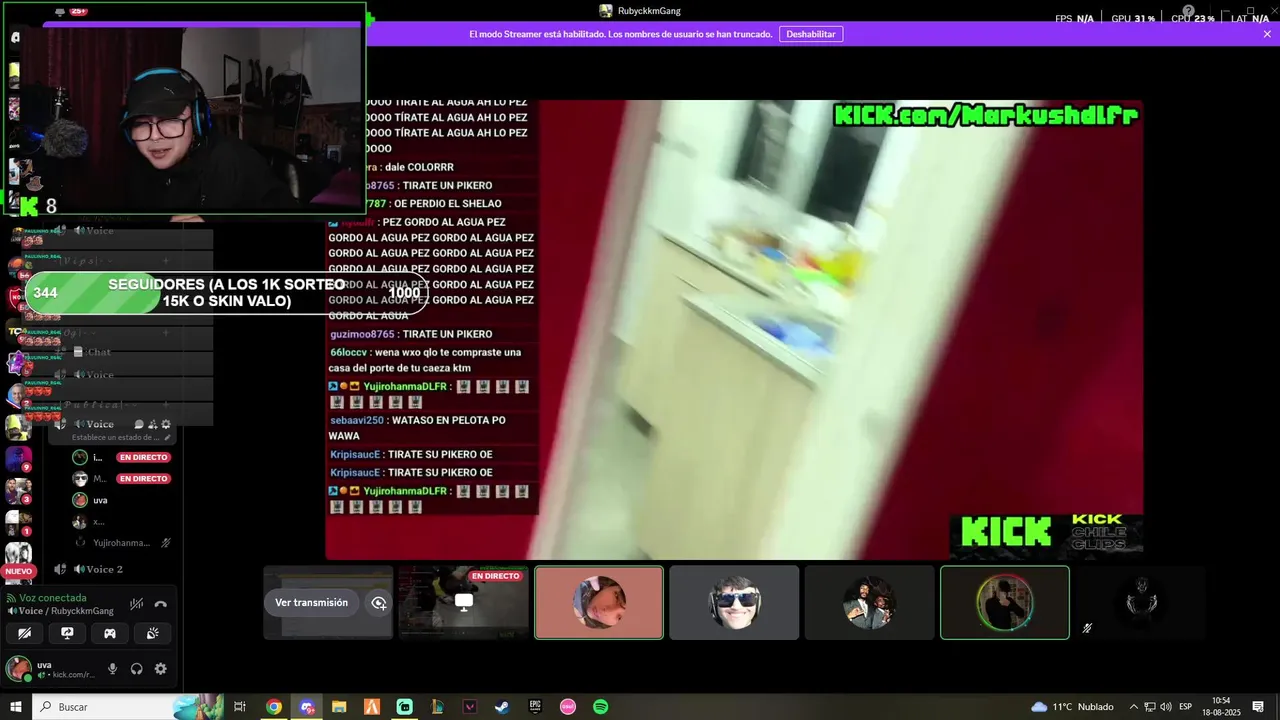The height and width of the screenshot is (720, 1280).
Task: Select participant tile with rainbow ring avatar
Action: pos(1005,602)
